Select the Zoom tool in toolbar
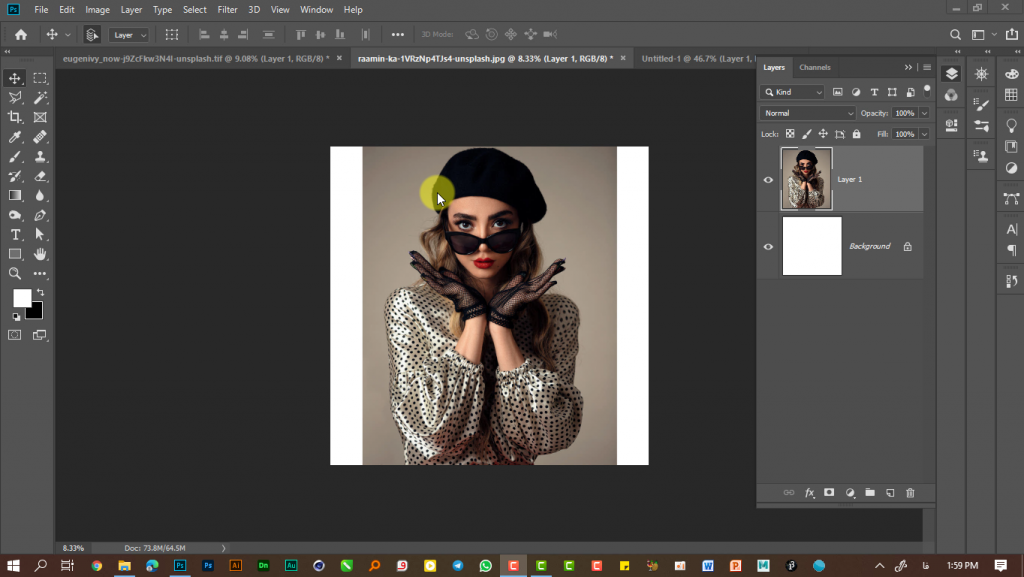This screenshot has height=577, width=1024. pos(14,274)
